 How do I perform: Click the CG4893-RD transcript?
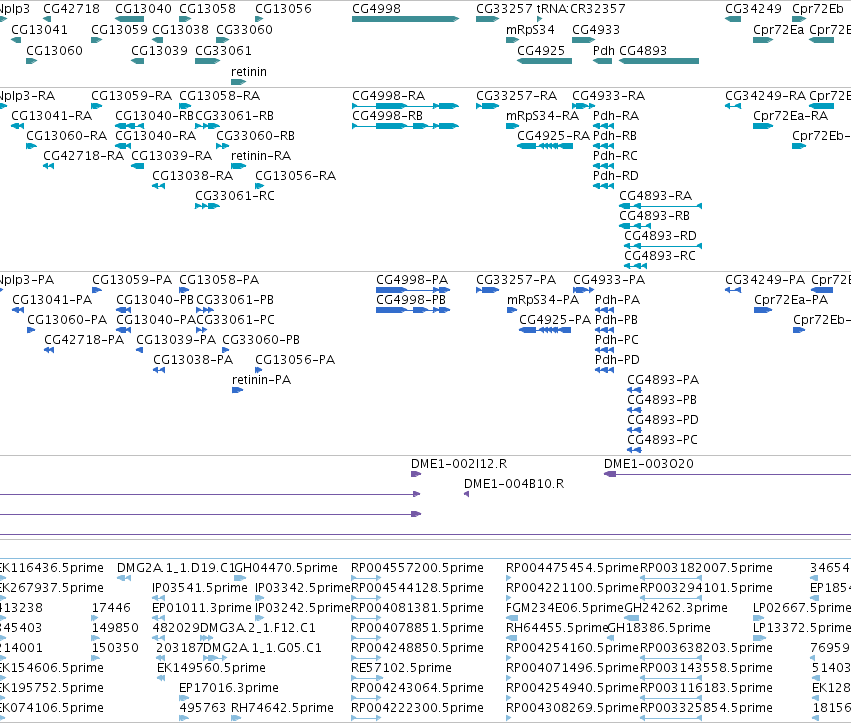point(663,246)
